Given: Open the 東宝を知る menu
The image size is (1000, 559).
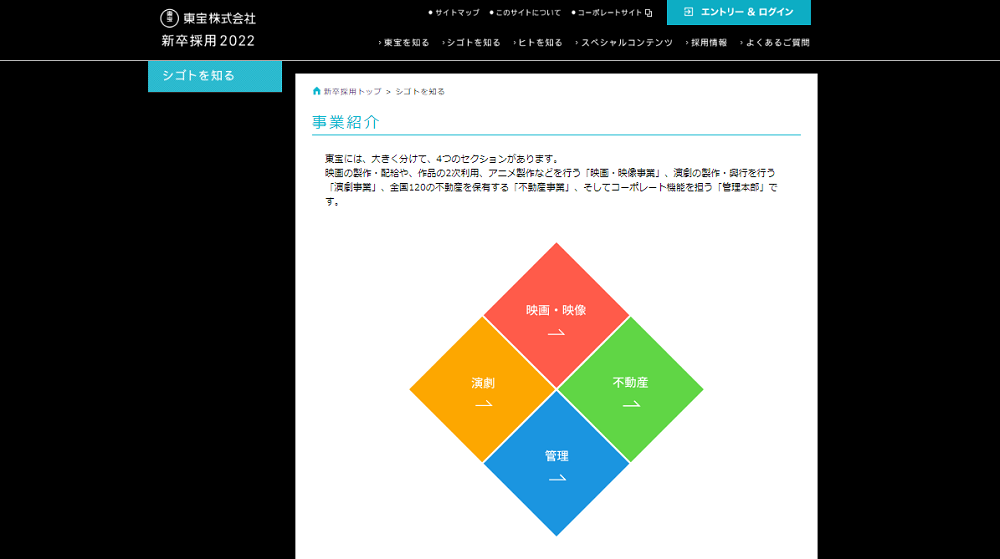Looking at the screenshot, I should 404,43.
